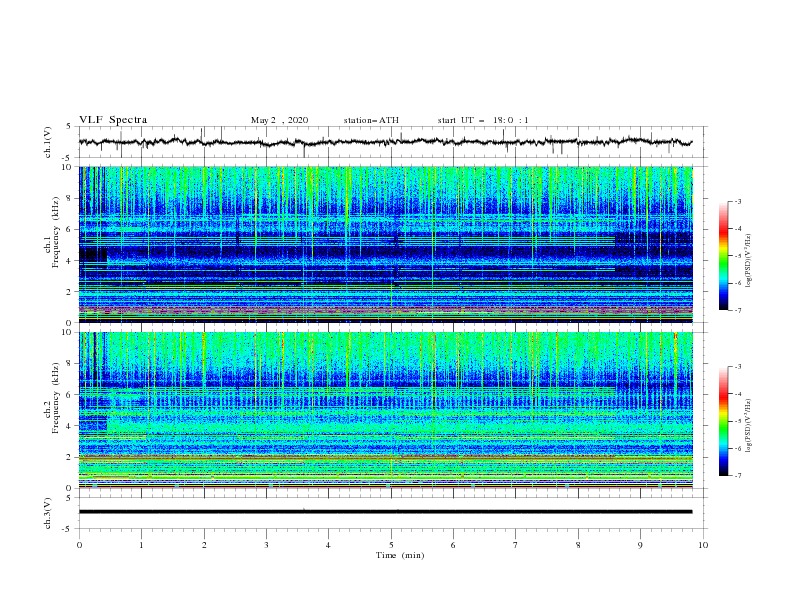Click the ch.3 flat voltage trace

point(385,512)
